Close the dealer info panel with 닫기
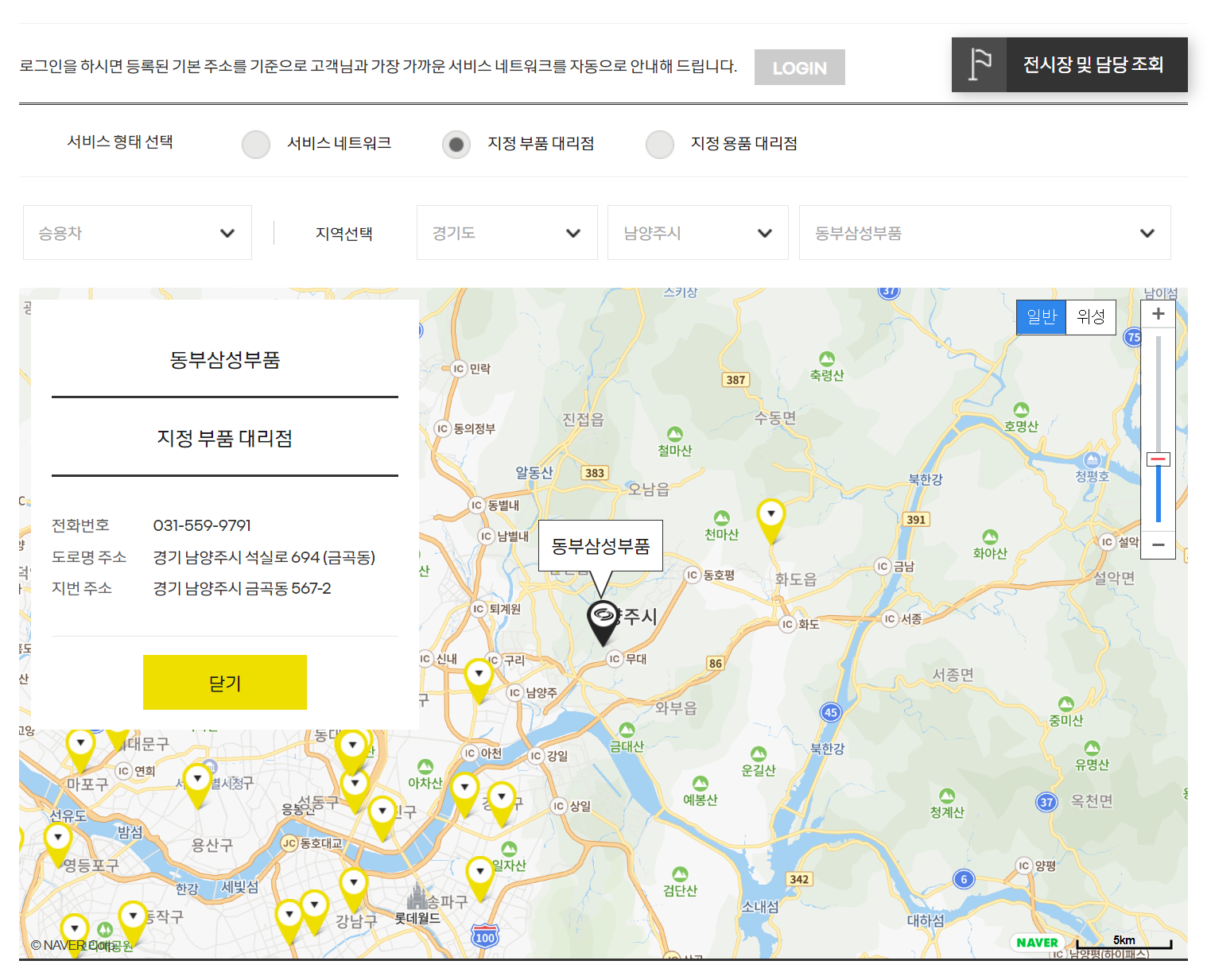 [224, 681]
